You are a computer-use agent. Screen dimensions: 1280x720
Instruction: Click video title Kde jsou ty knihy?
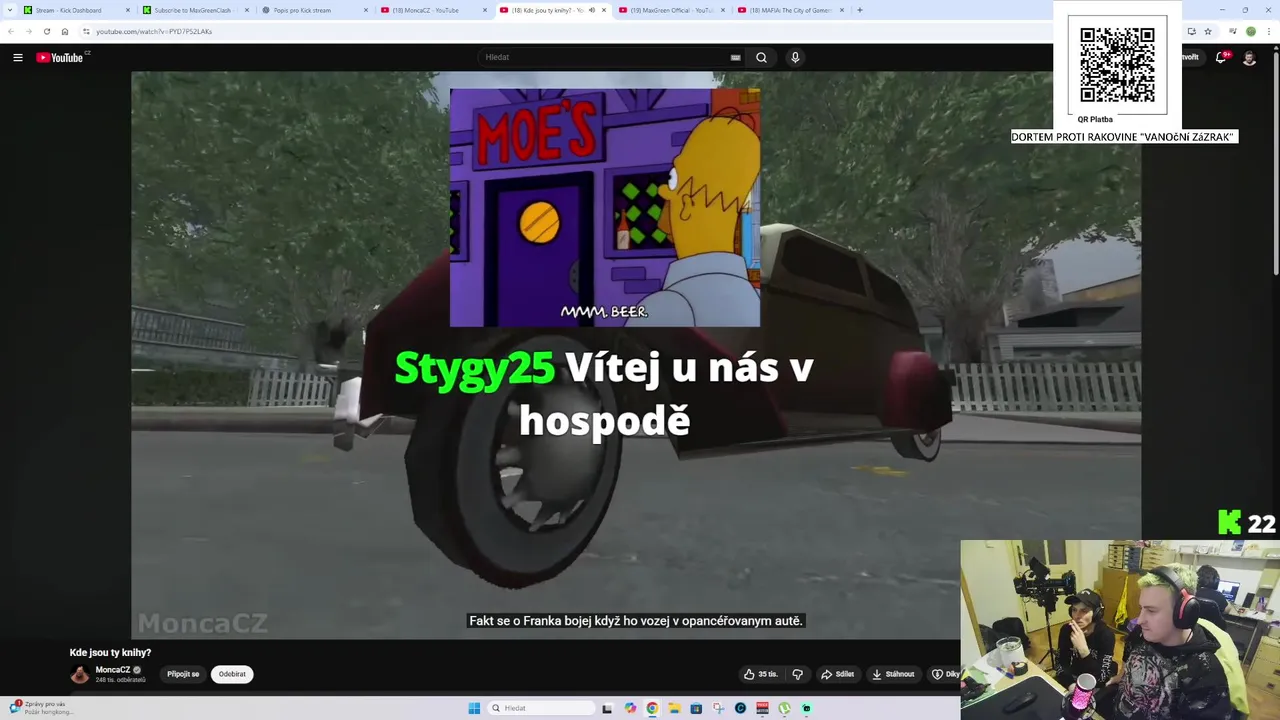click(x=111, y=653)
